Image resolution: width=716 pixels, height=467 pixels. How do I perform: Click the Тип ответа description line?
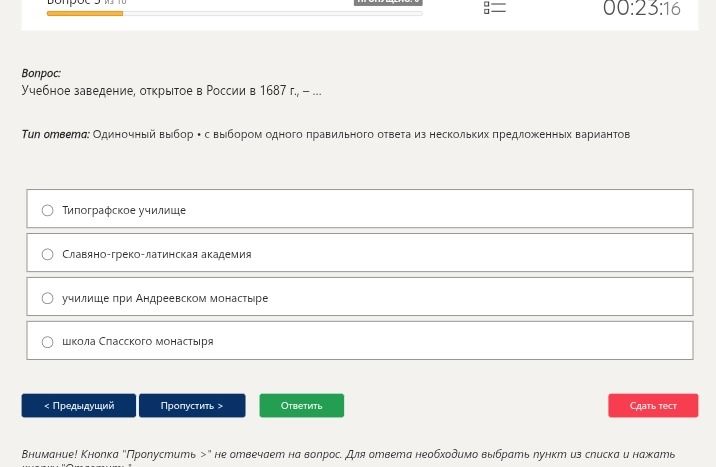(x=326, y=134)
